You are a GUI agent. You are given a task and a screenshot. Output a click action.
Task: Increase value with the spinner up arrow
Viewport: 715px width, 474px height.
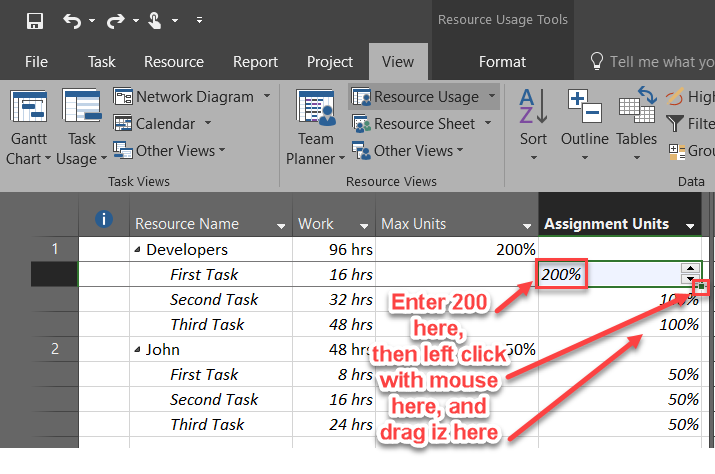point(690,268)
